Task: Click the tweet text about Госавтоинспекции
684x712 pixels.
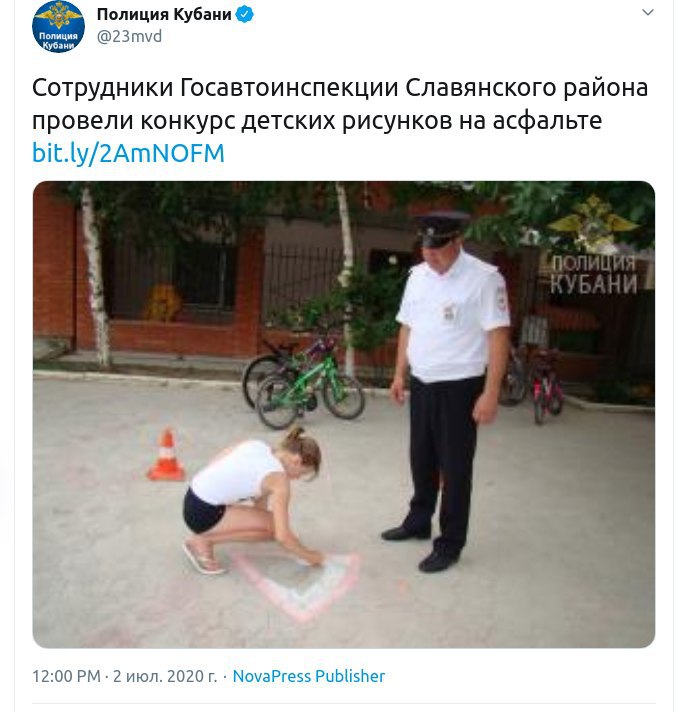Action: point(340,104)
